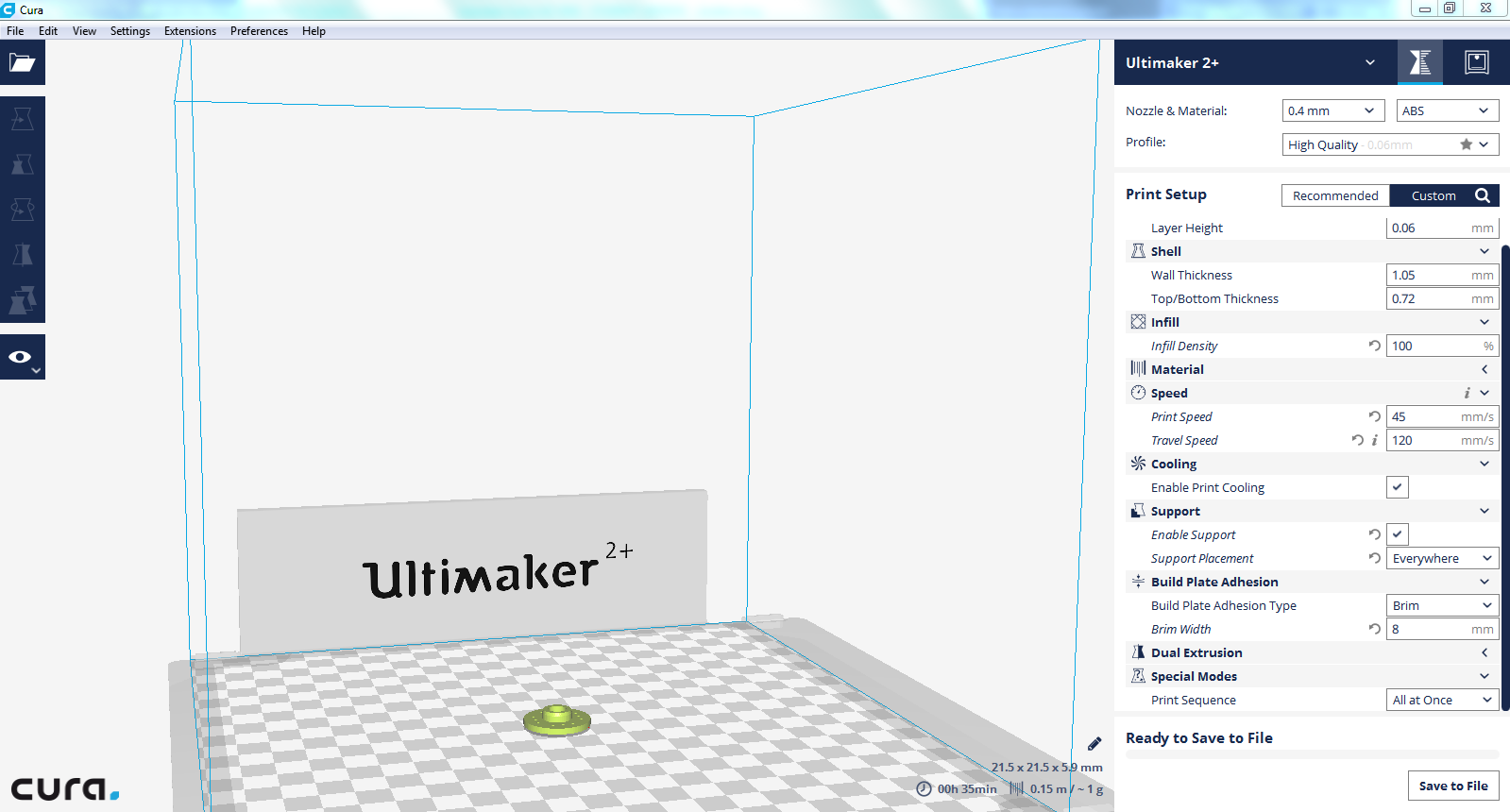Show Travel Speed inheritance info icon

coord(1375,440)
